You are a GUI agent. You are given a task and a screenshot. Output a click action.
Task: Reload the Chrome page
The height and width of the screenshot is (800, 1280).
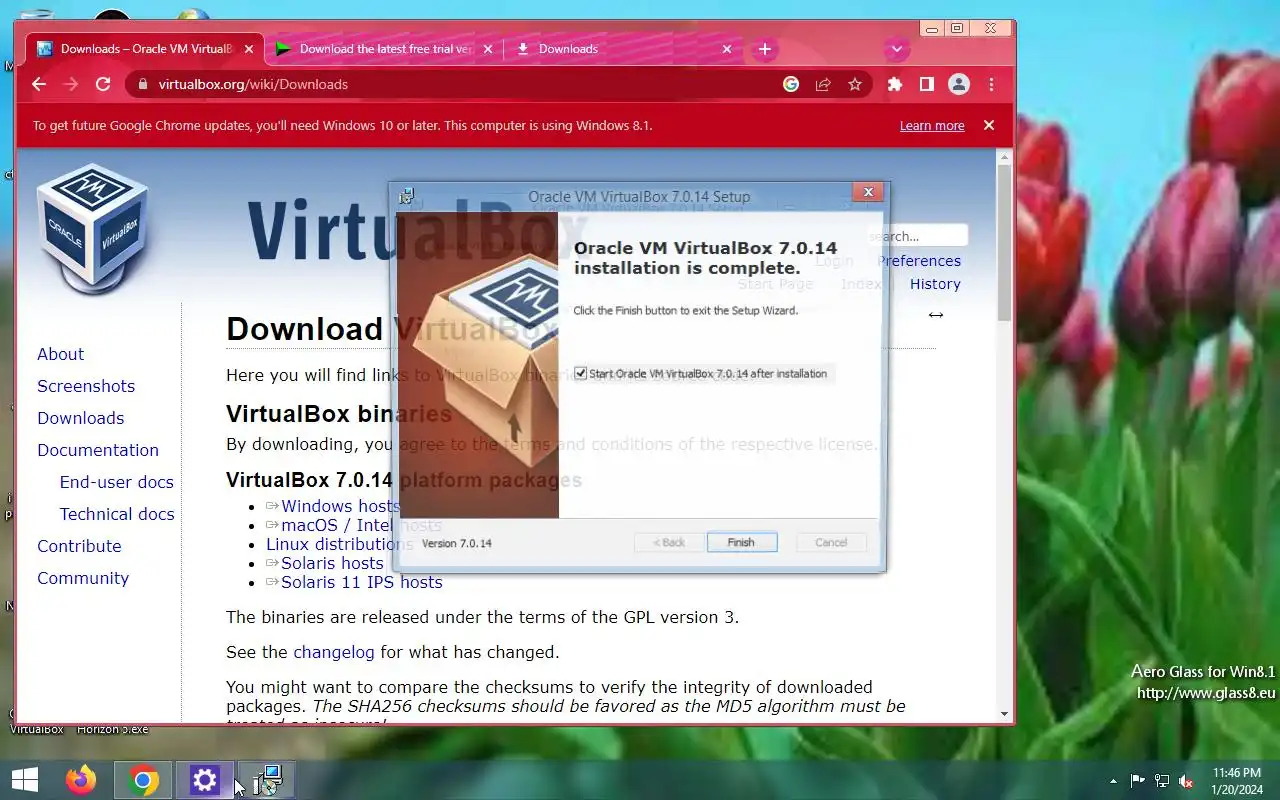click(103, 84)
